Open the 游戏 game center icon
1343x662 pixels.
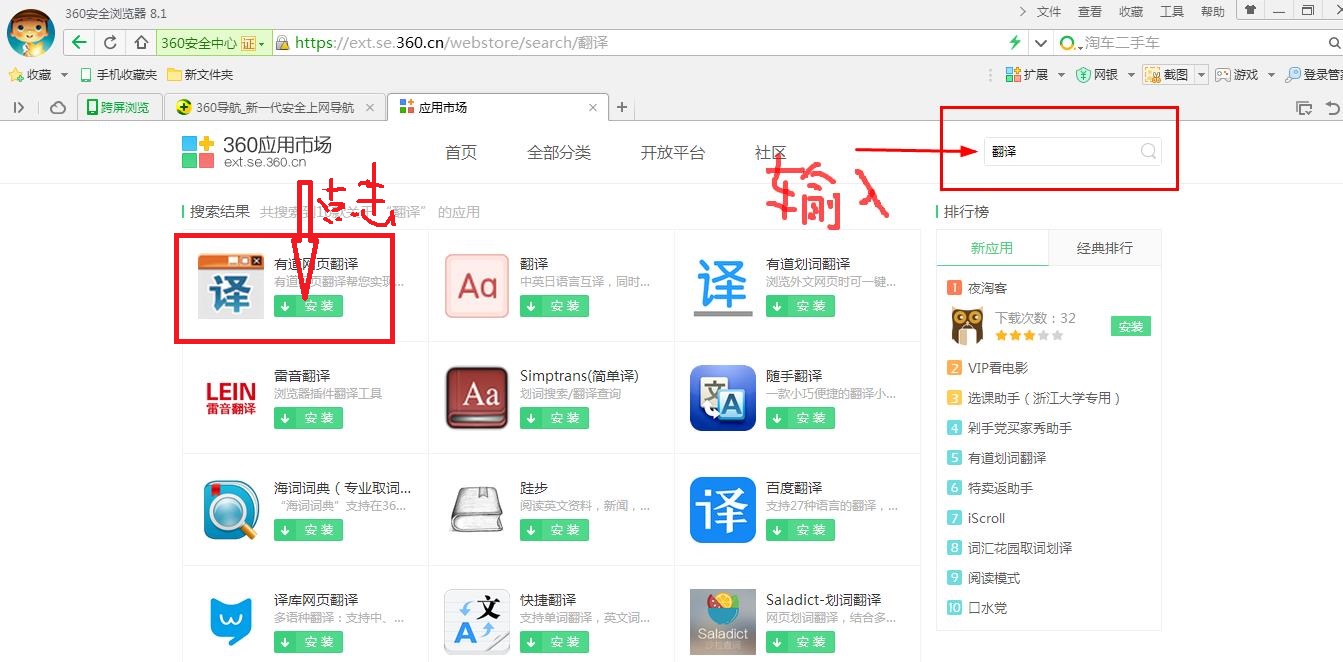pyautogui.click(x=1236, y=74)
